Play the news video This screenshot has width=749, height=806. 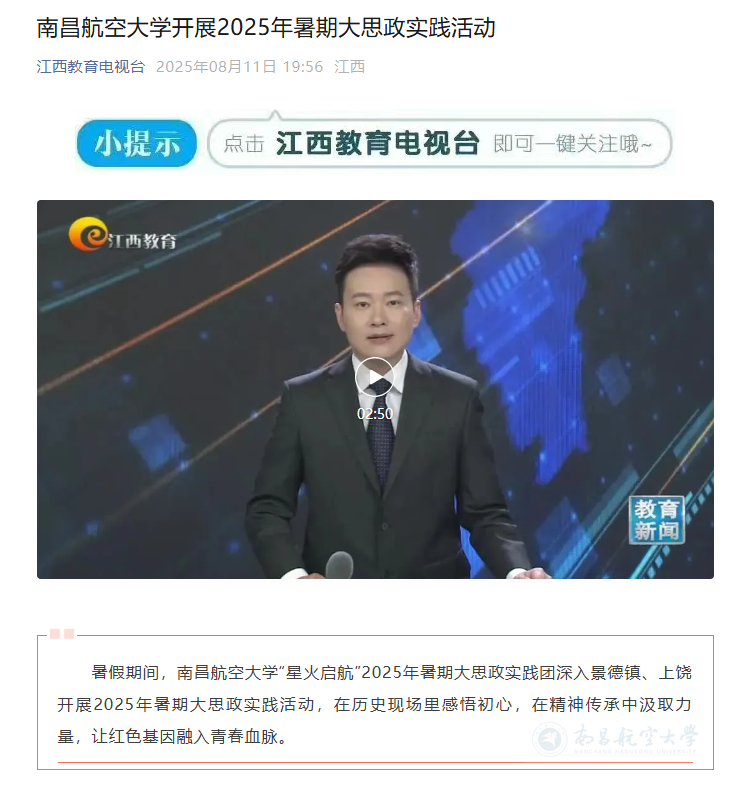375,377
